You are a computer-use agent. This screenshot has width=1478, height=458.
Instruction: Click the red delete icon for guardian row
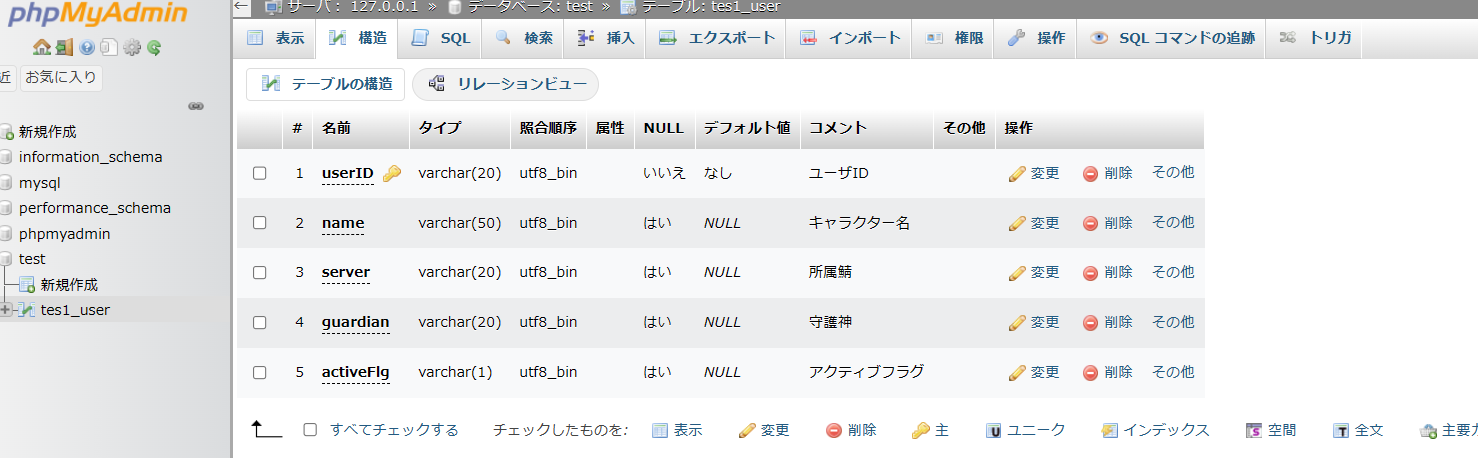click(x=1091, y=322)
